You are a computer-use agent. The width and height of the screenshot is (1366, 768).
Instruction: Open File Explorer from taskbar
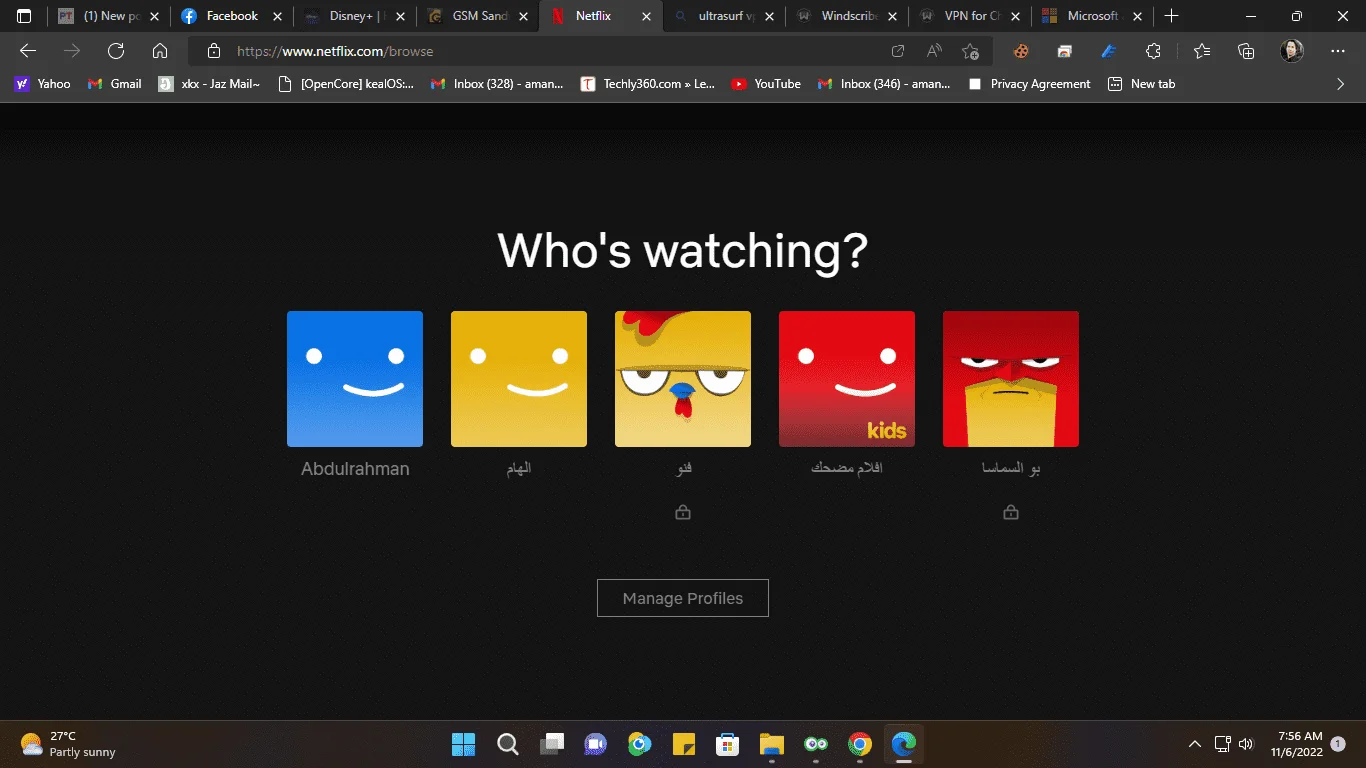(x=771, y=744)
